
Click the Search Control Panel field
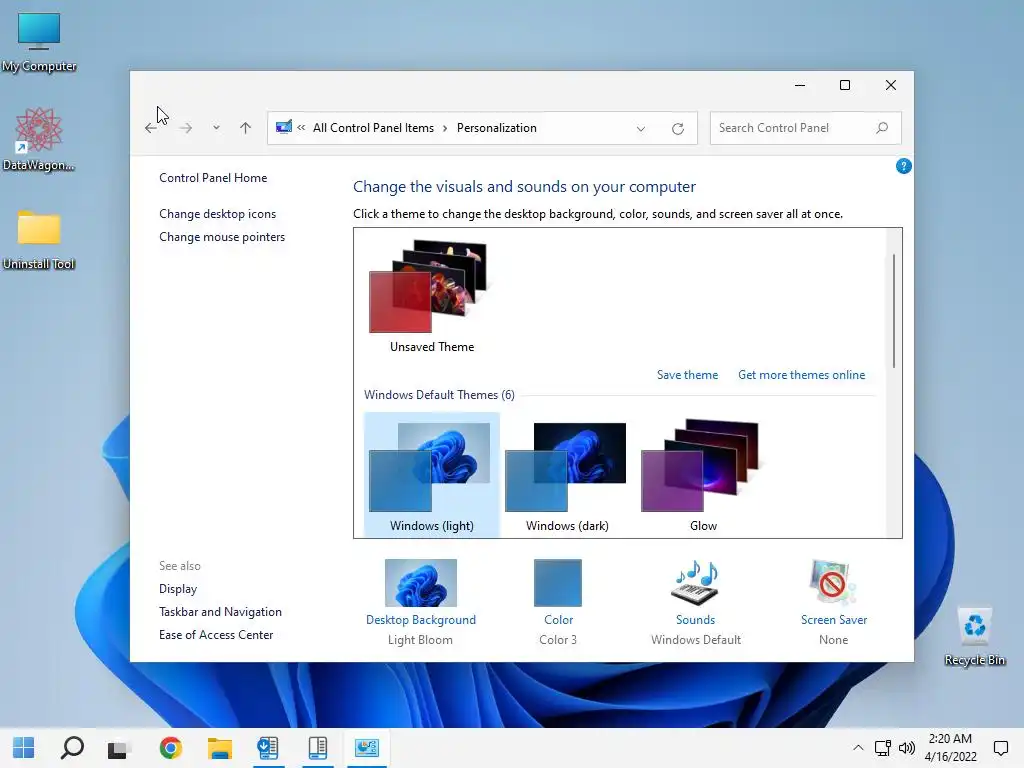point(805,128)
